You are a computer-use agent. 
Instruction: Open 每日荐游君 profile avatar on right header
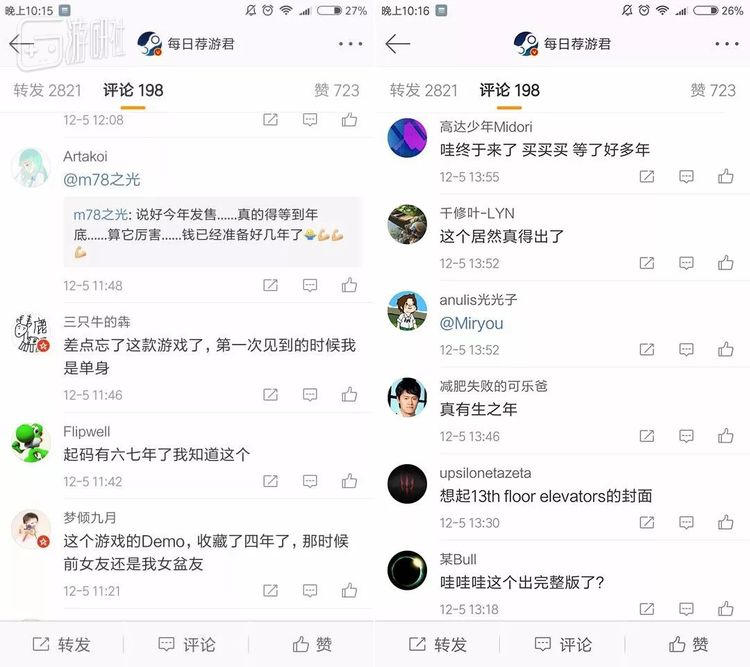click(526, 44)
